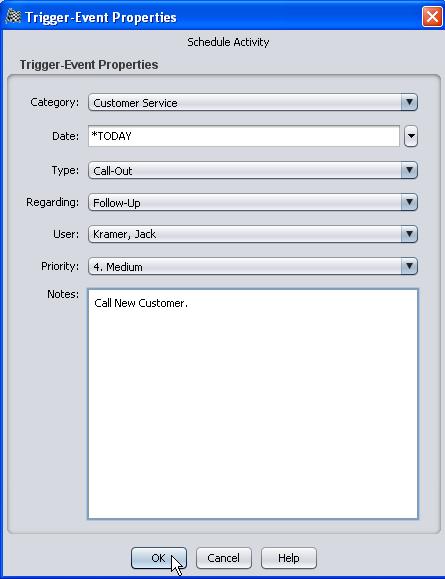Viewport: 445px width, 579px height.
Task: Click the Schedule Activity heading text
Action: point(228,42)
